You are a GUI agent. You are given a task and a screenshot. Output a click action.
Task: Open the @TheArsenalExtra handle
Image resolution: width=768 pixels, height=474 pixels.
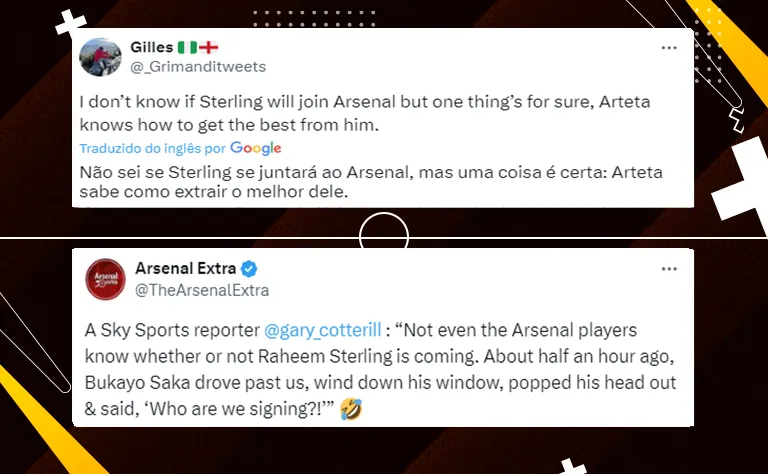coord(201,290)
